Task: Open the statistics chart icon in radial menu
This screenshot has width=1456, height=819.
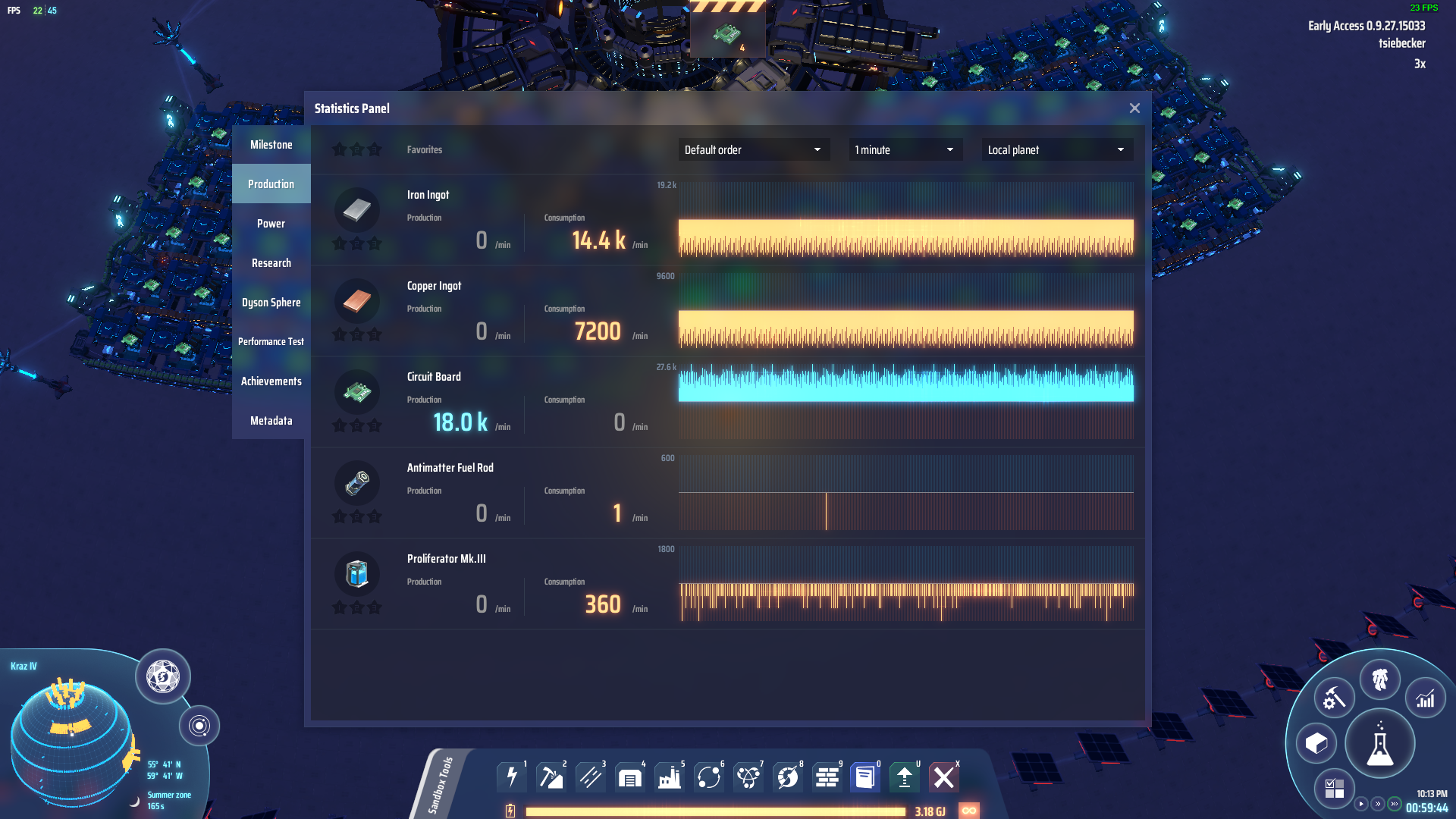Action: pyautogui.click(x=1425, y=698)
